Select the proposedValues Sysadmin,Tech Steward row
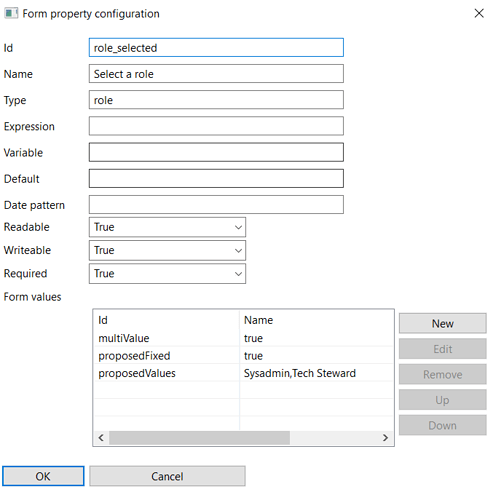This screenshot has height=500, width=492. 244,373
